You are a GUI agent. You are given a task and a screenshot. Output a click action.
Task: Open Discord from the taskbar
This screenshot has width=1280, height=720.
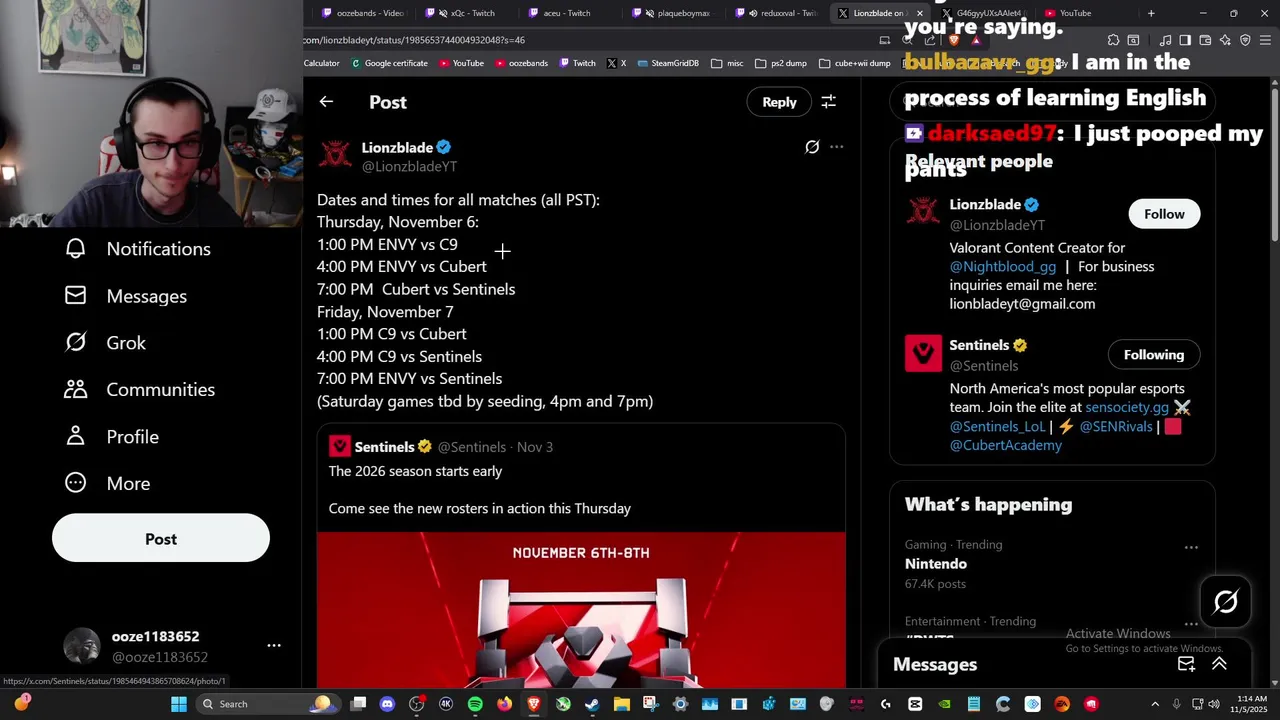pyautogui.click(x=387, y=704)
